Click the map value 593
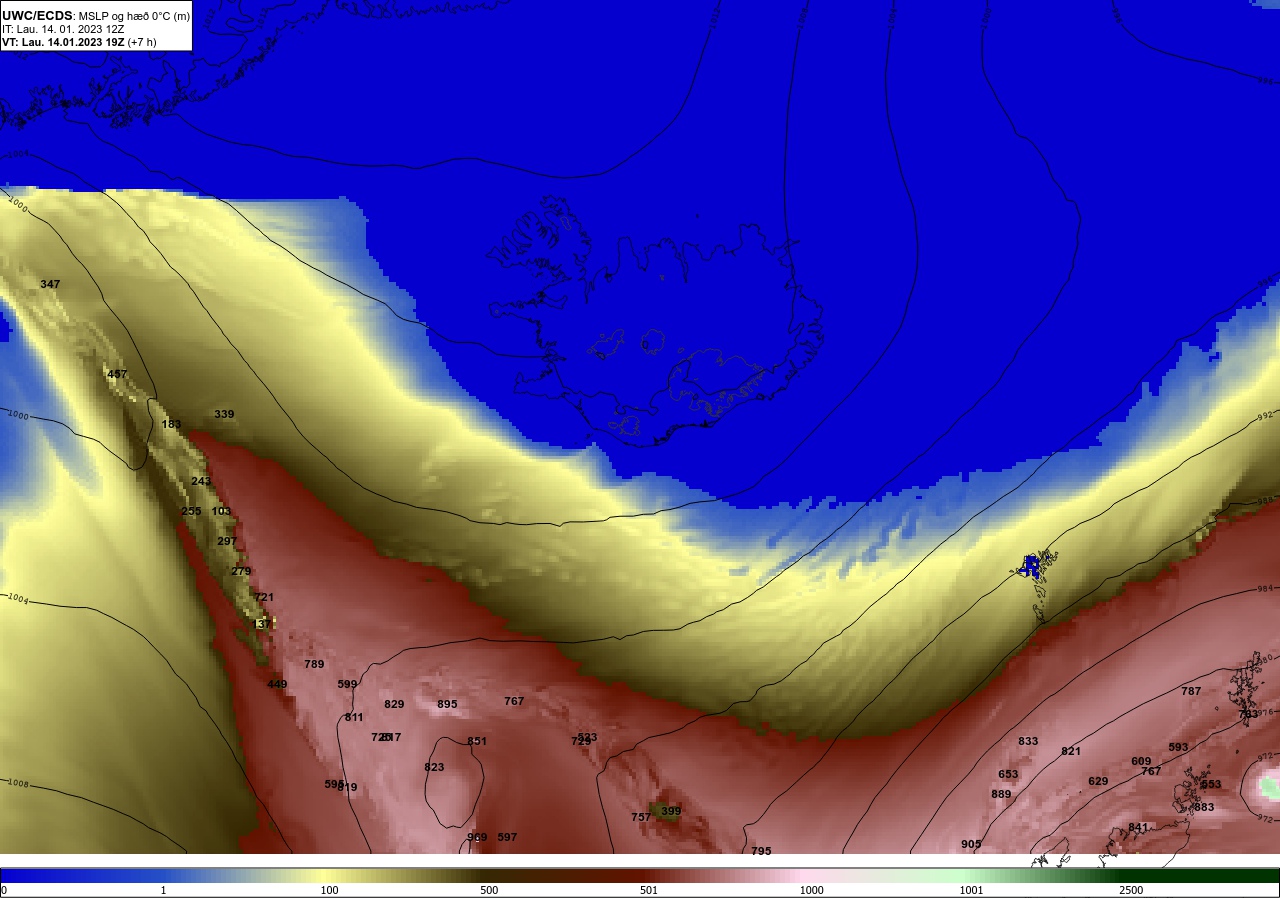This screenshot has width=1280, height=898. tap(1178, 747)
